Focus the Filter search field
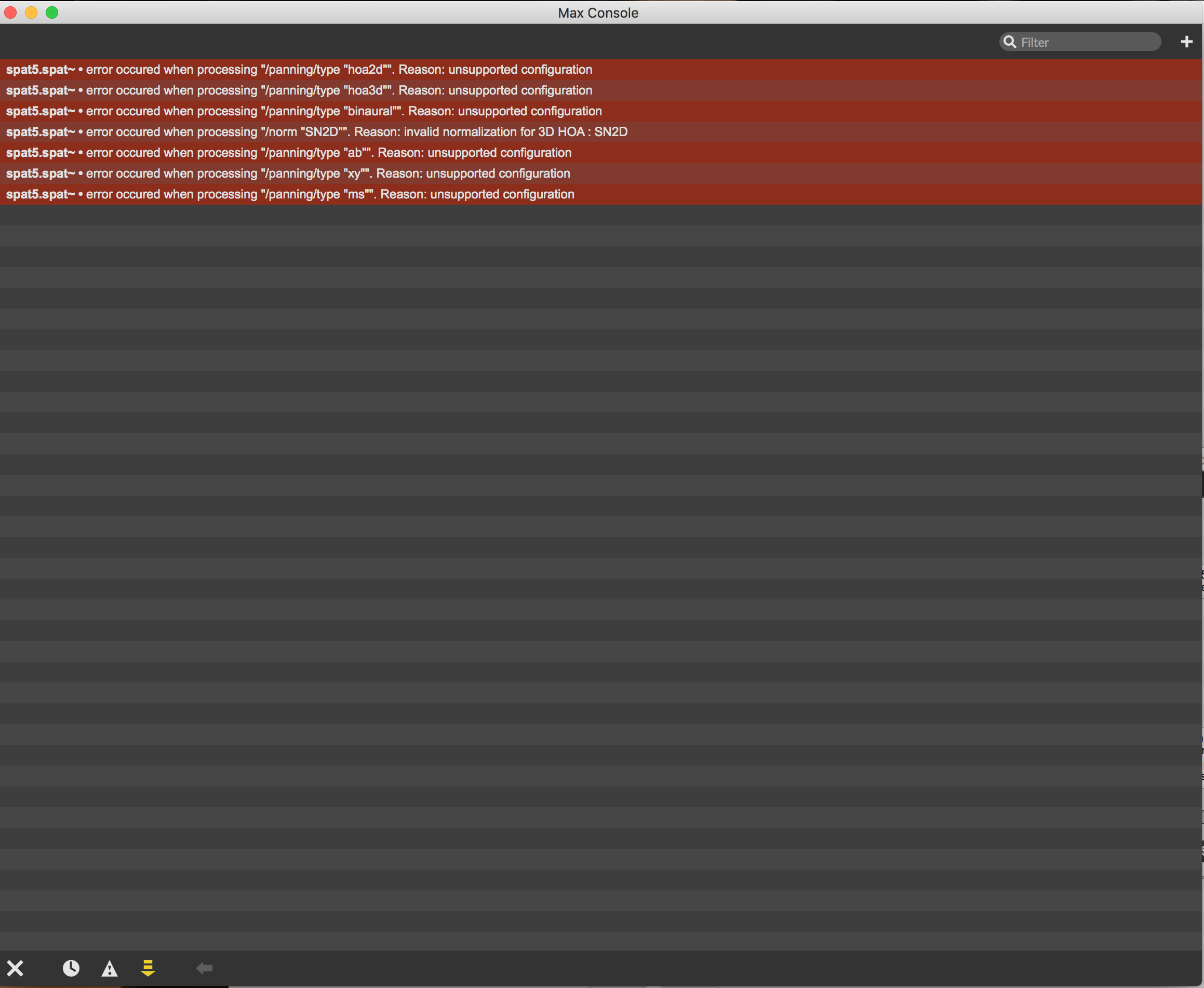The image size is (1204, 988). 1080,42
